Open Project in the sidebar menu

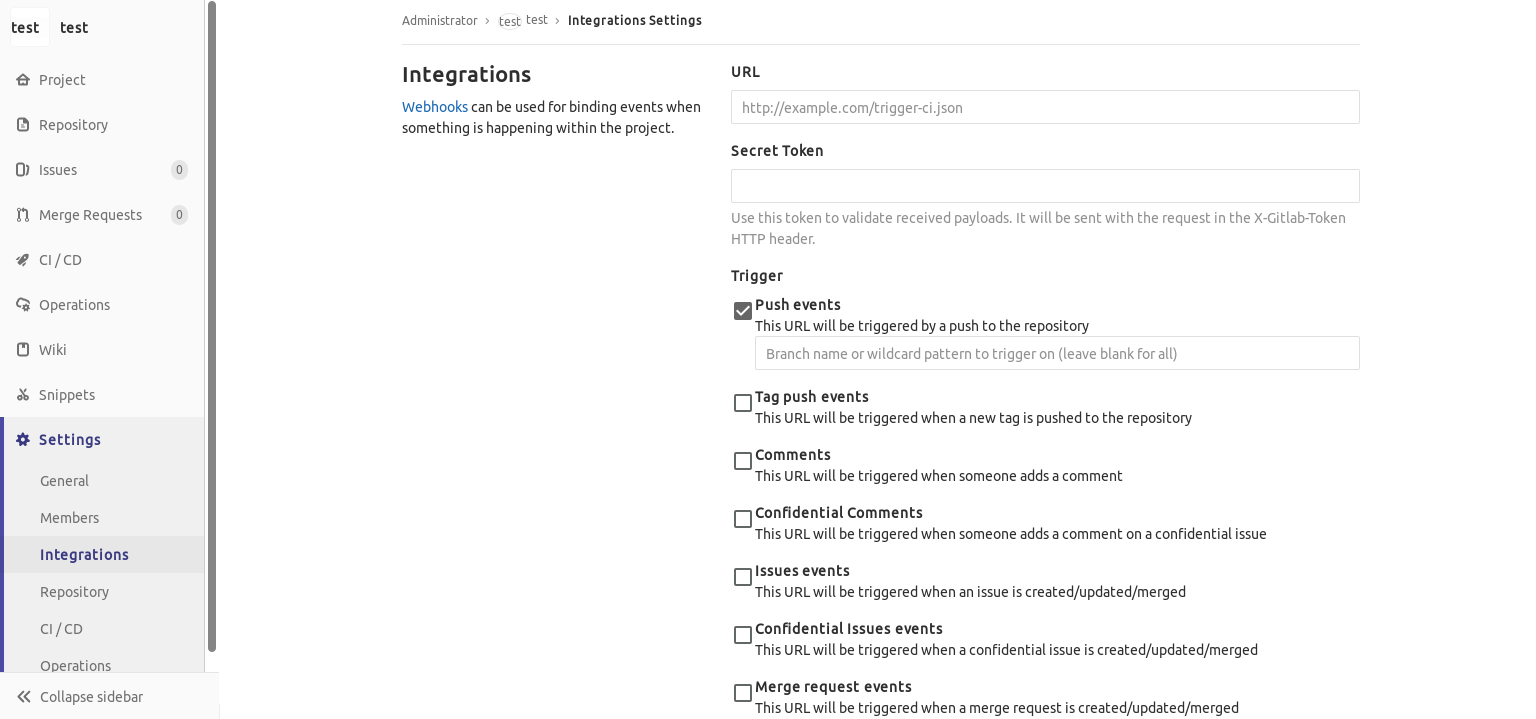[102, 80]
